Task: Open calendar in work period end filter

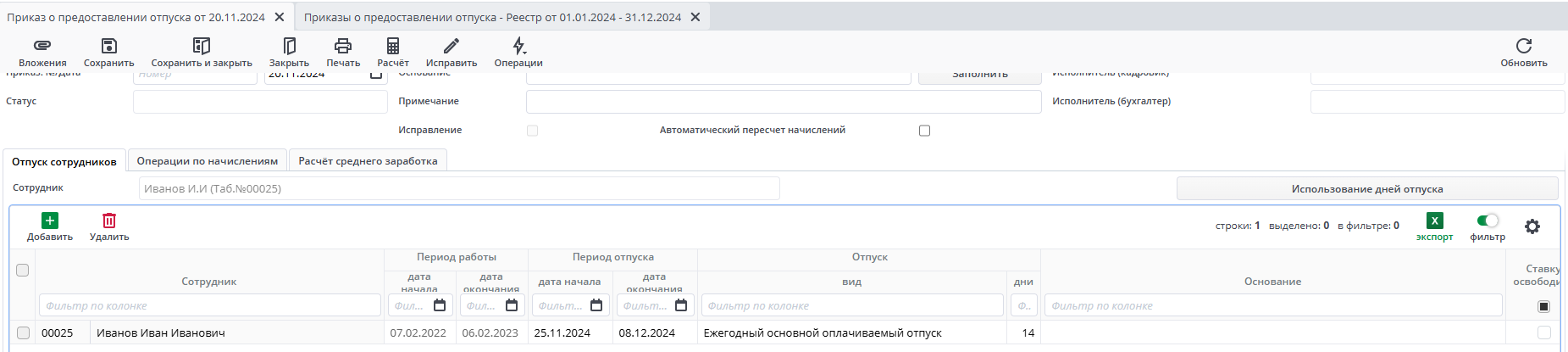Action: pos(512,305)
